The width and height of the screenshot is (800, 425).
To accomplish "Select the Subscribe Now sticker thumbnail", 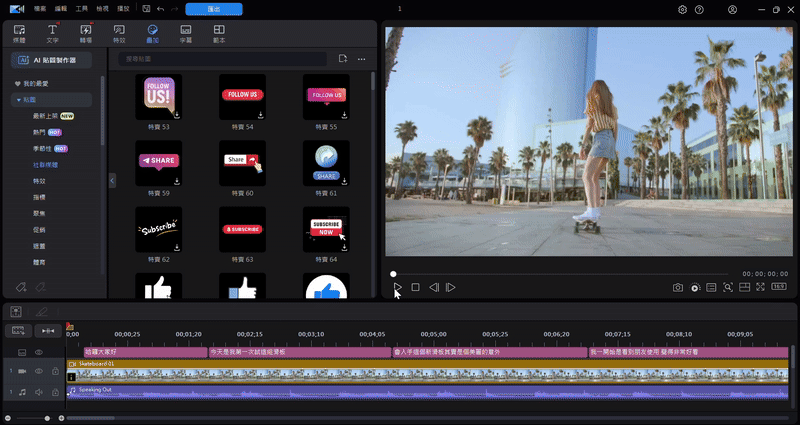I will [326, 229].
